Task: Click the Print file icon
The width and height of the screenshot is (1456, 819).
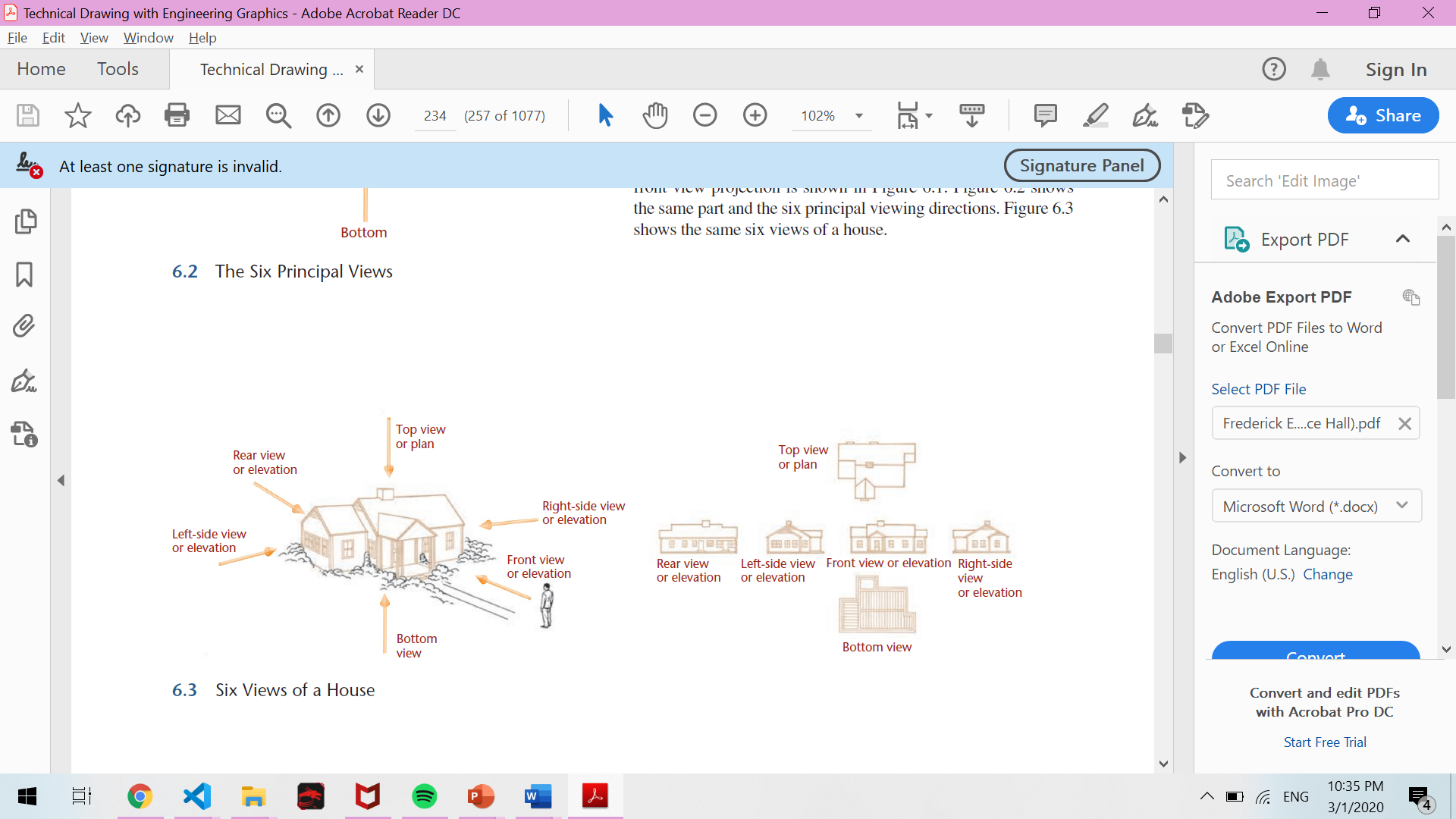Action: tap(177, 115)
